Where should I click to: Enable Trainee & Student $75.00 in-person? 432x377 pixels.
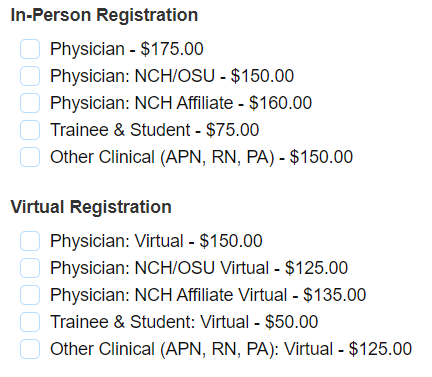pos(30,130)
